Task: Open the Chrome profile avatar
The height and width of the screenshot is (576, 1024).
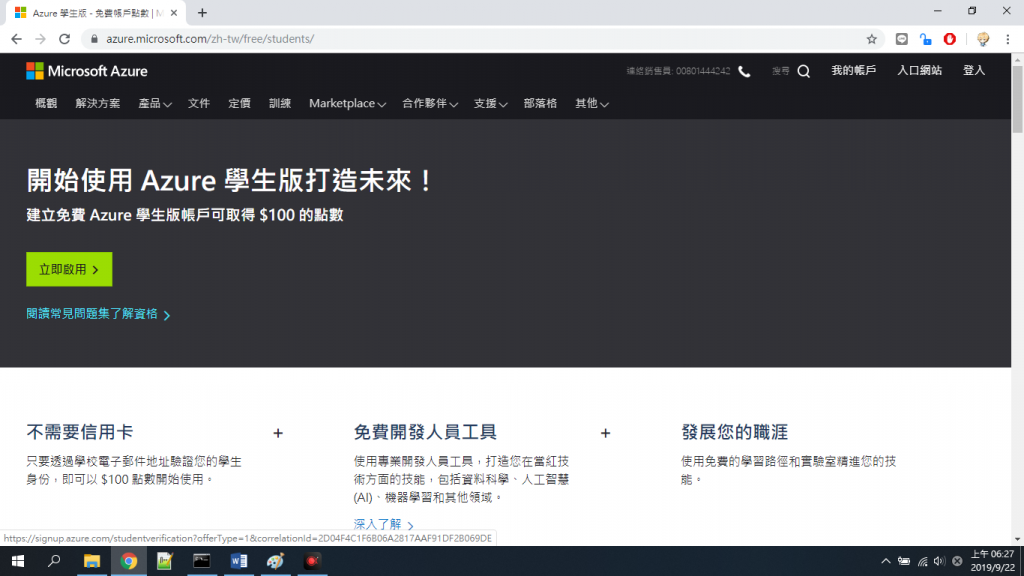Action: pyautogui.click(x=983, y=39)
